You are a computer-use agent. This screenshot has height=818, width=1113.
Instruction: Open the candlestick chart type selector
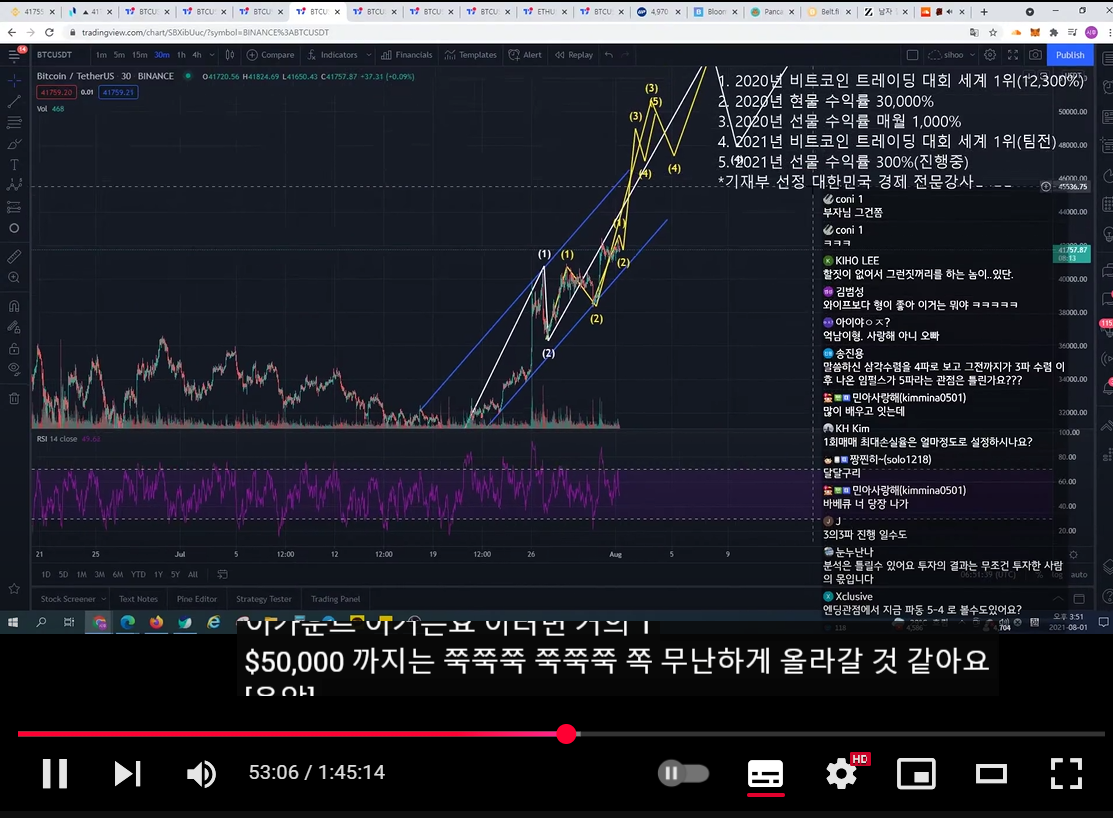coord(230,55)
